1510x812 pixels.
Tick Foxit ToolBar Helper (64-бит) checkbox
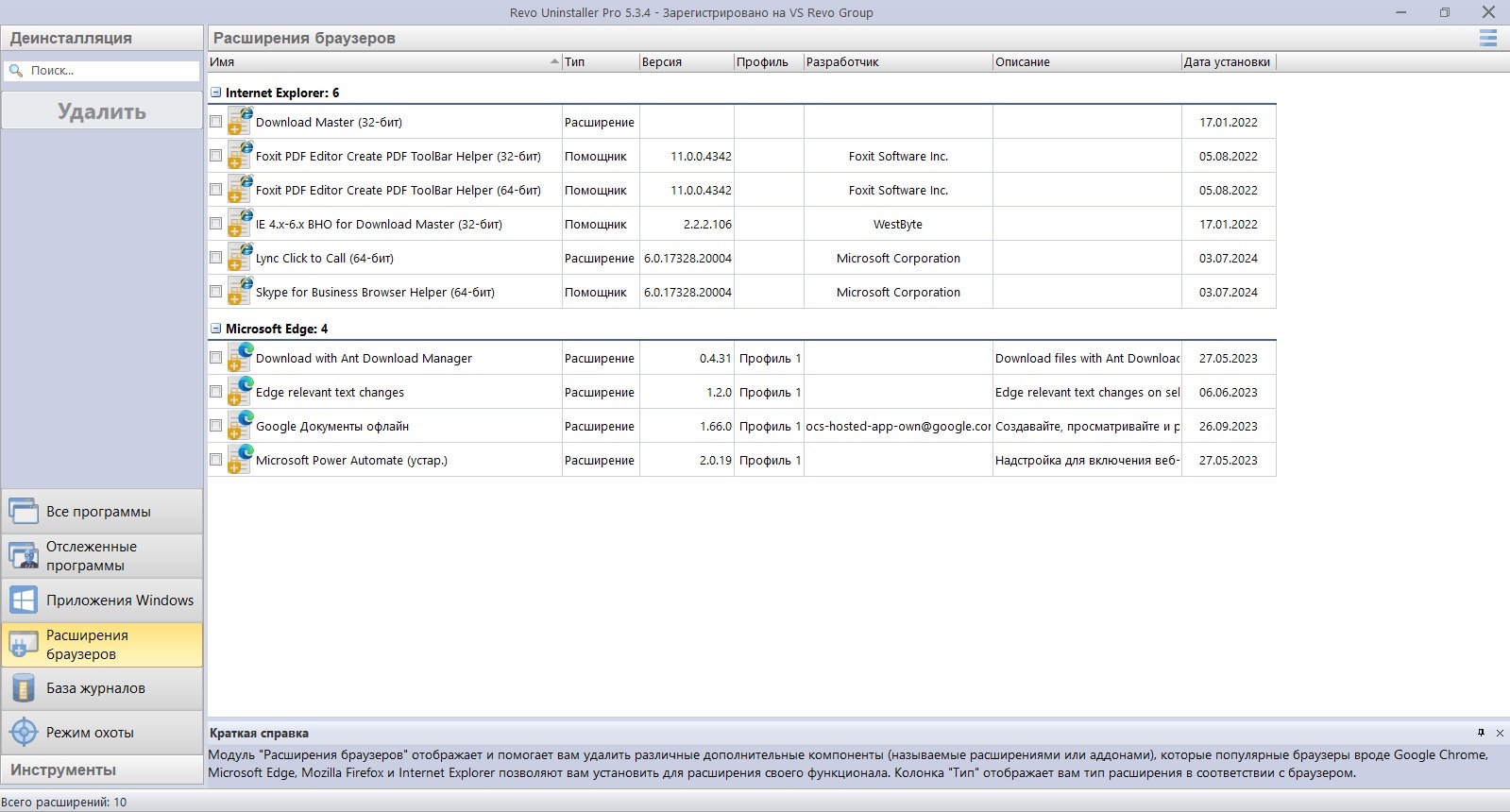(216, 190)
